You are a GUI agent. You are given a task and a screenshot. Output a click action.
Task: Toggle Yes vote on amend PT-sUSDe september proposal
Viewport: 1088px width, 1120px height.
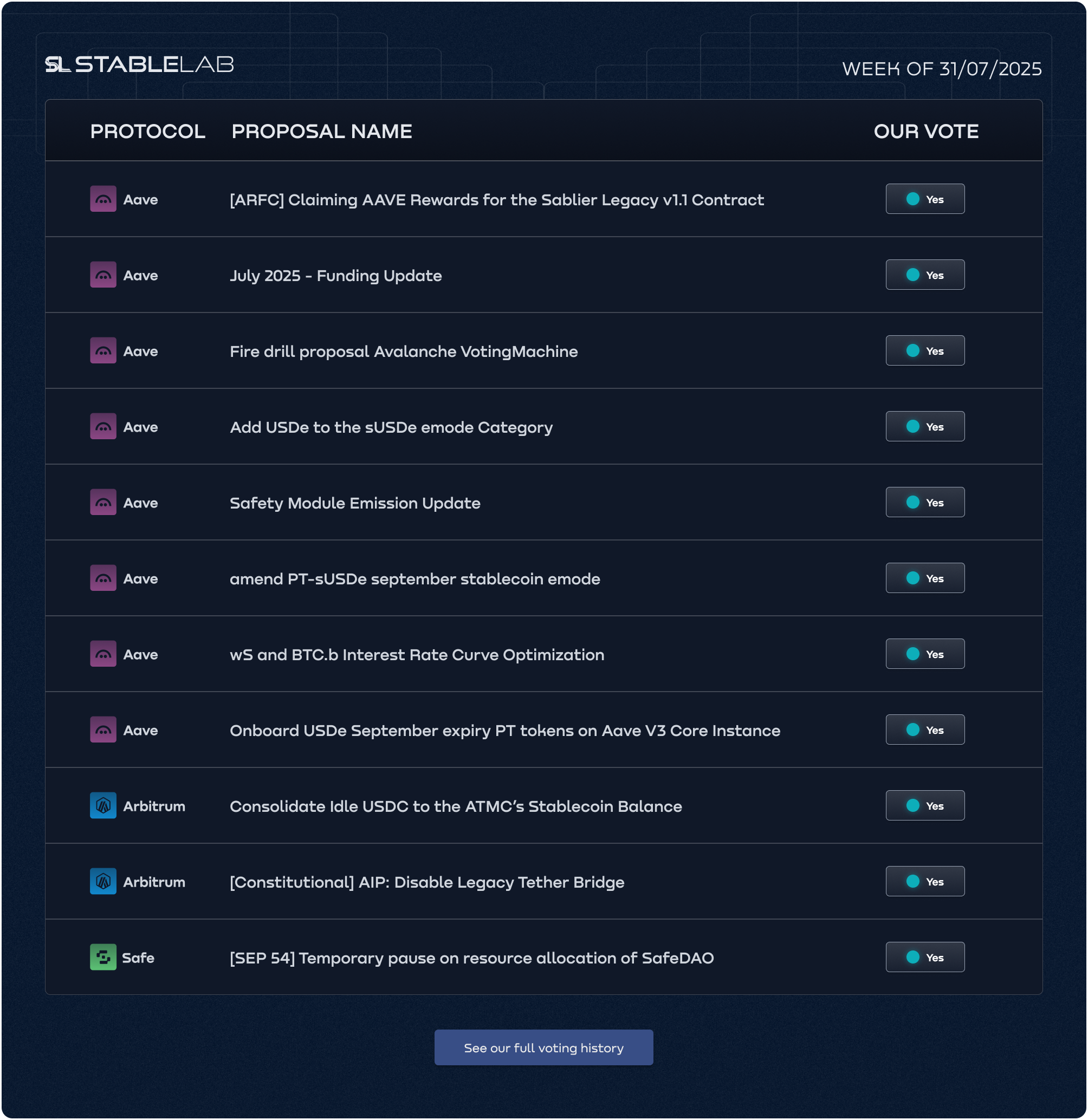tap(925, 578)
